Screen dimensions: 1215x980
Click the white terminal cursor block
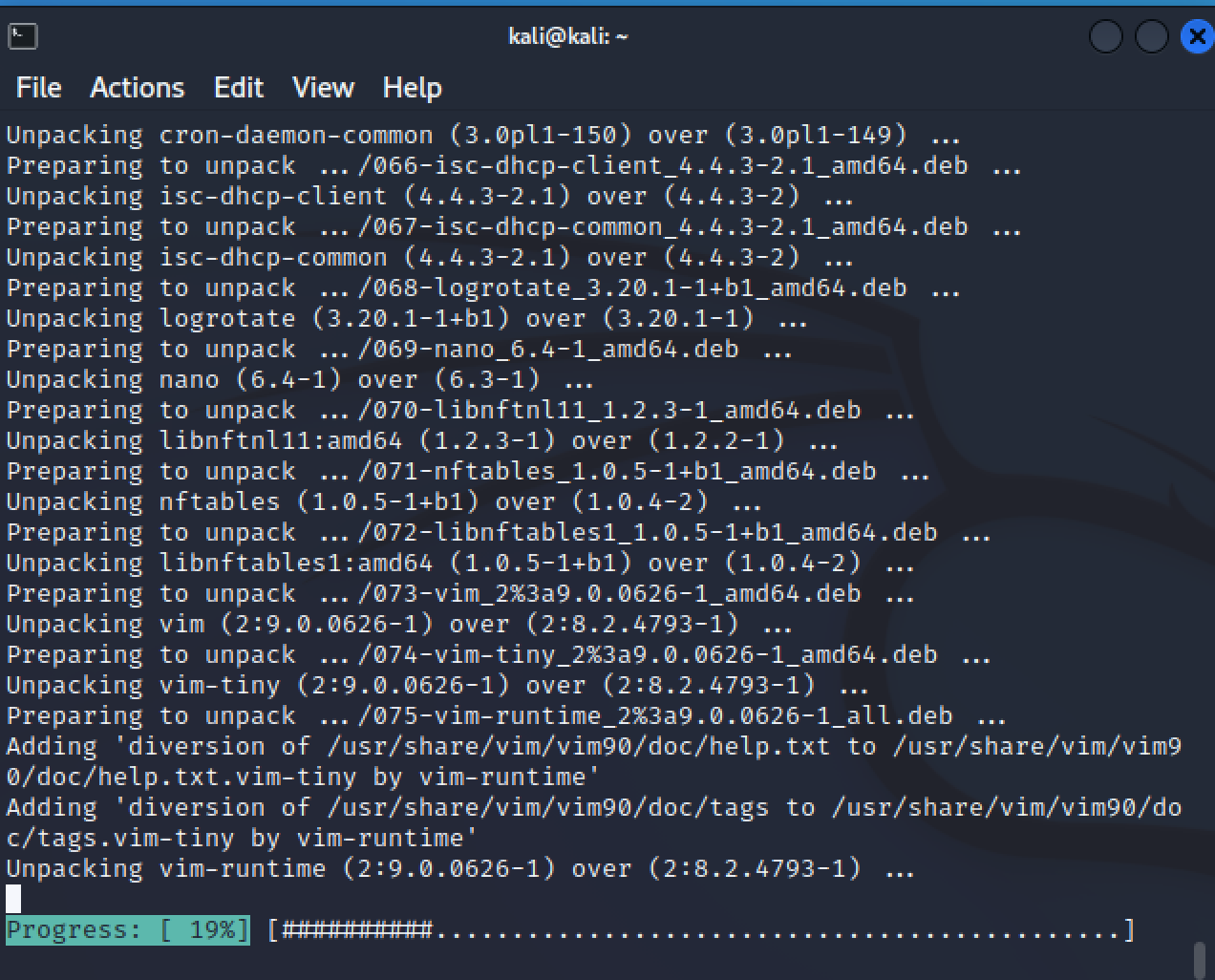pos(13,899)
